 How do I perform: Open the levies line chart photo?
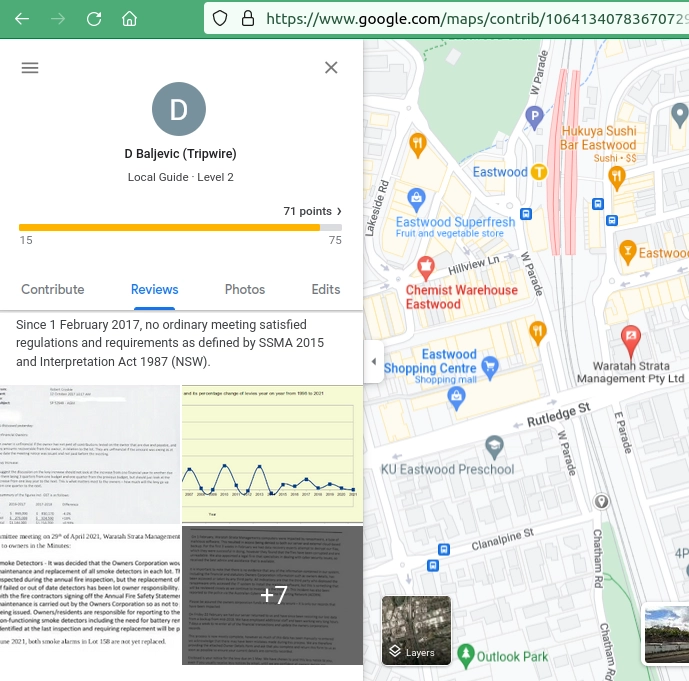coord(272,454)
